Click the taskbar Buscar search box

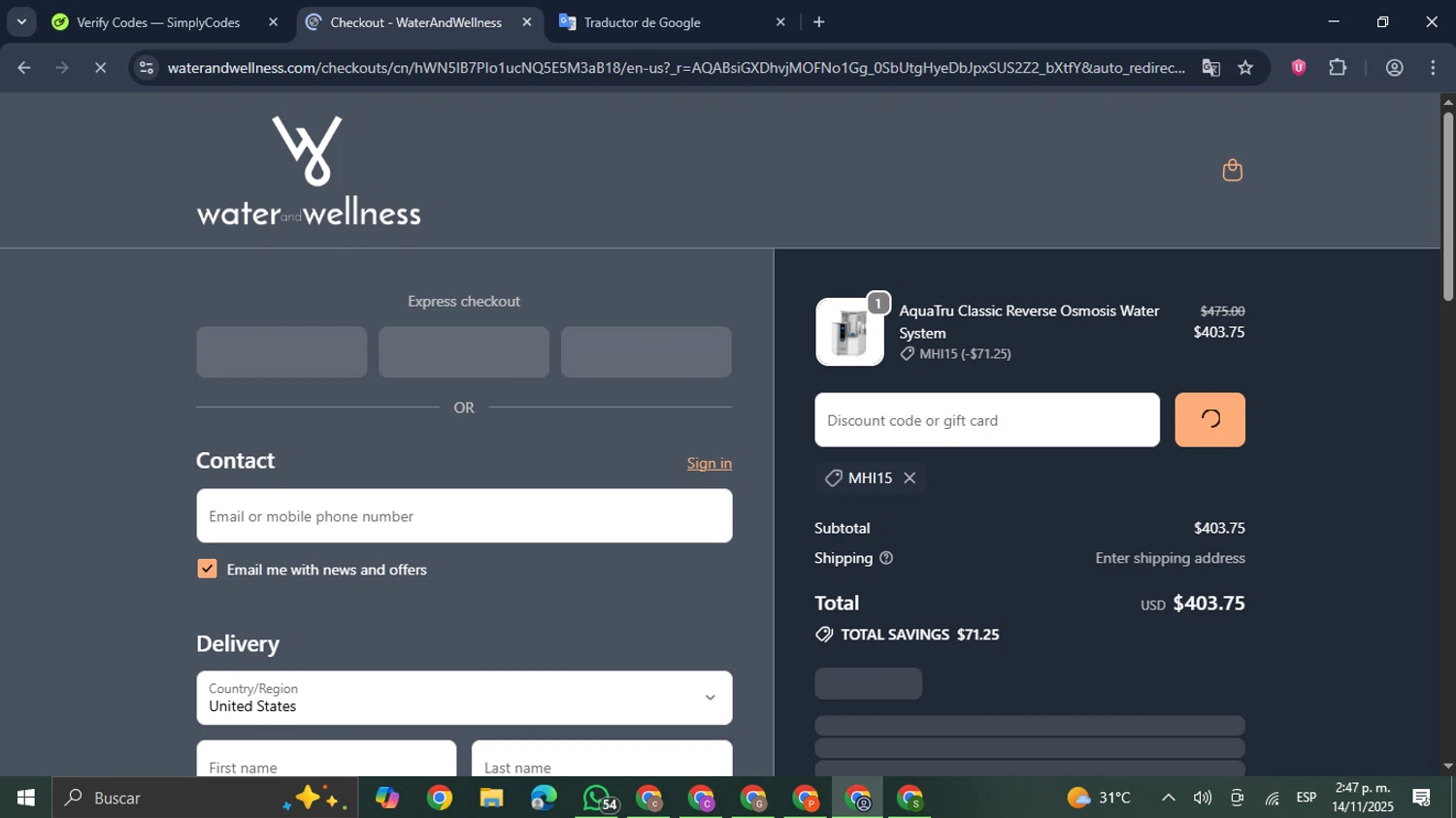point(204,798)
